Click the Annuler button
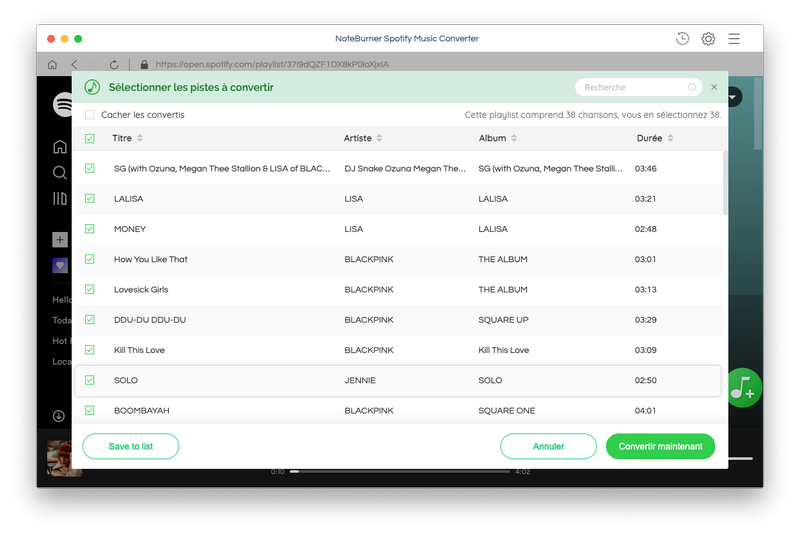Image resolution: width=800 pixels, height=536 pixels. (x=548, y=446)
